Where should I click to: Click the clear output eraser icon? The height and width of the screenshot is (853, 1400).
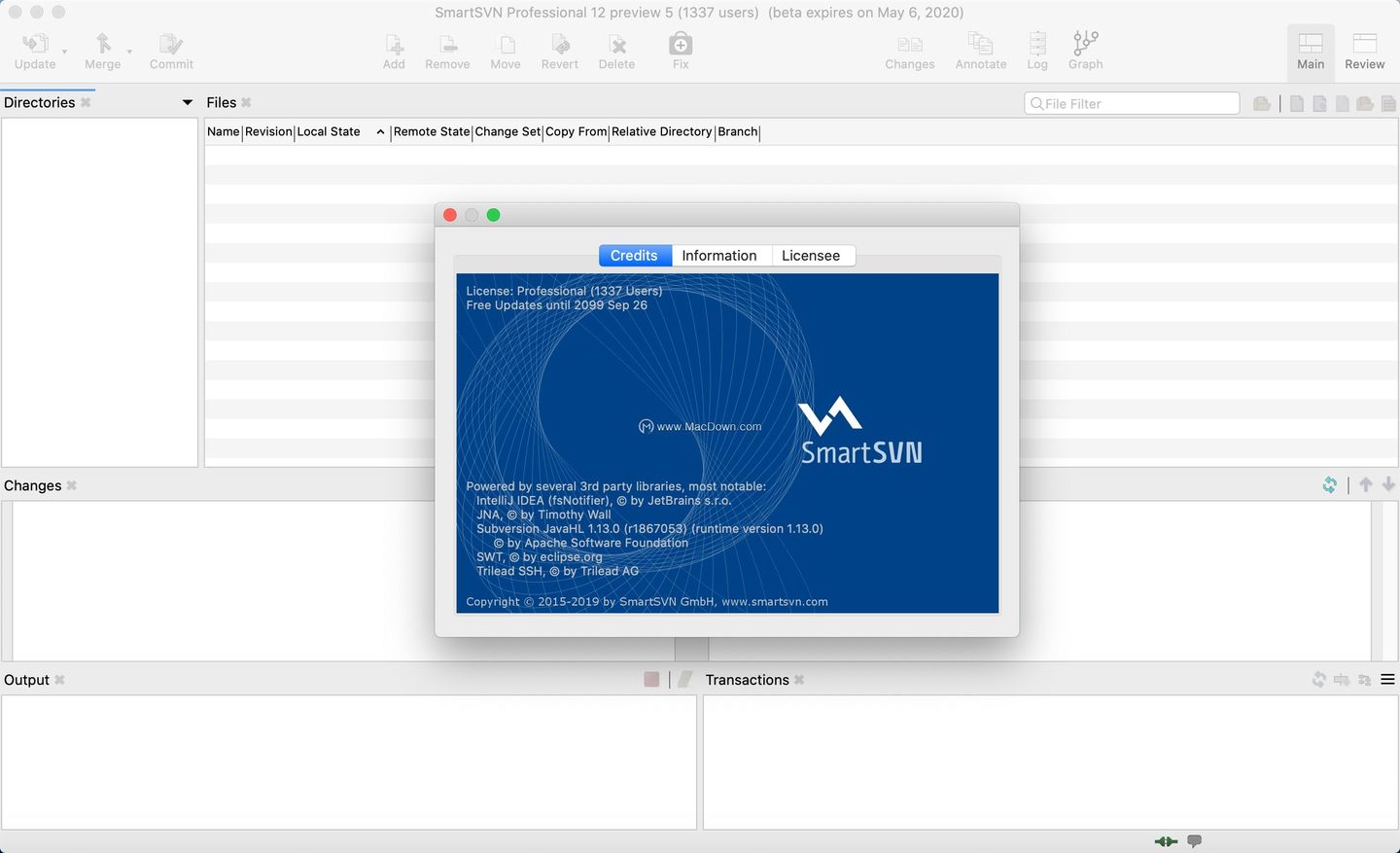coord(685,679)
